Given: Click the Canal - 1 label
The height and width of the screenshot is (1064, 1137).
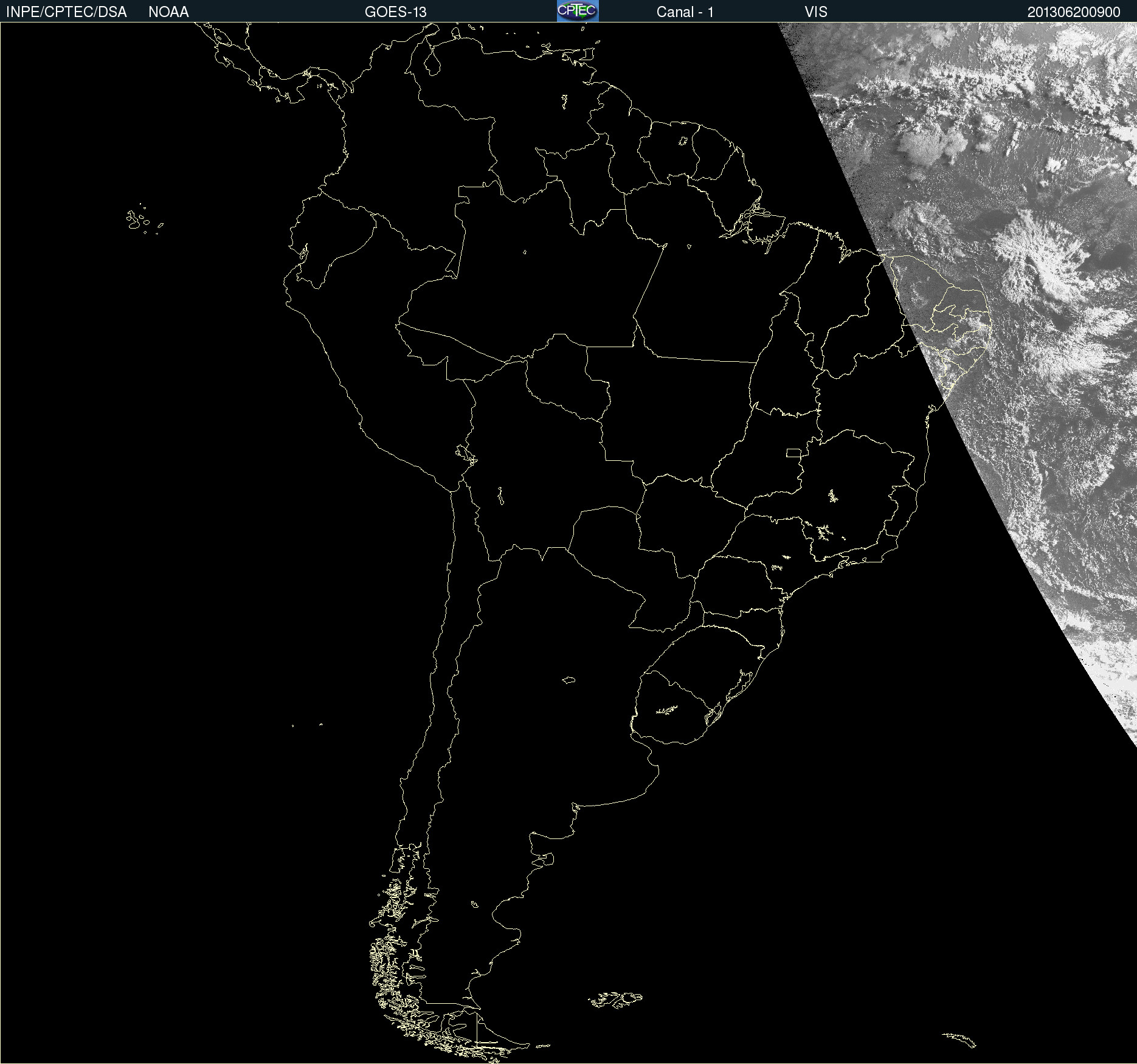Looking at the screenshot, I should [x=685, y=12].
